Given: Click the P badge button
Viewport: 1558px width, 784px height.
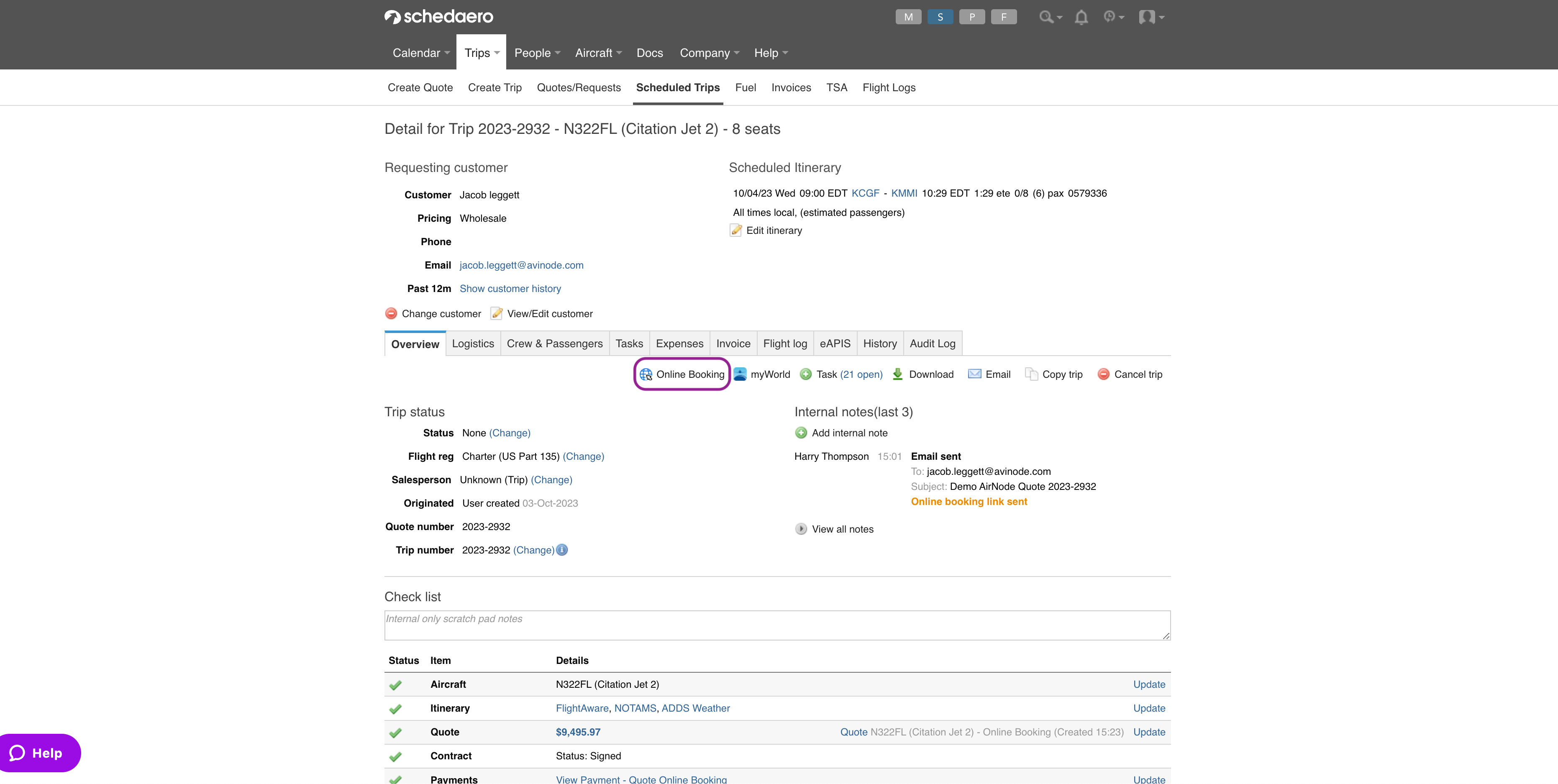Looking at the screenshot, I should (972, 17).
